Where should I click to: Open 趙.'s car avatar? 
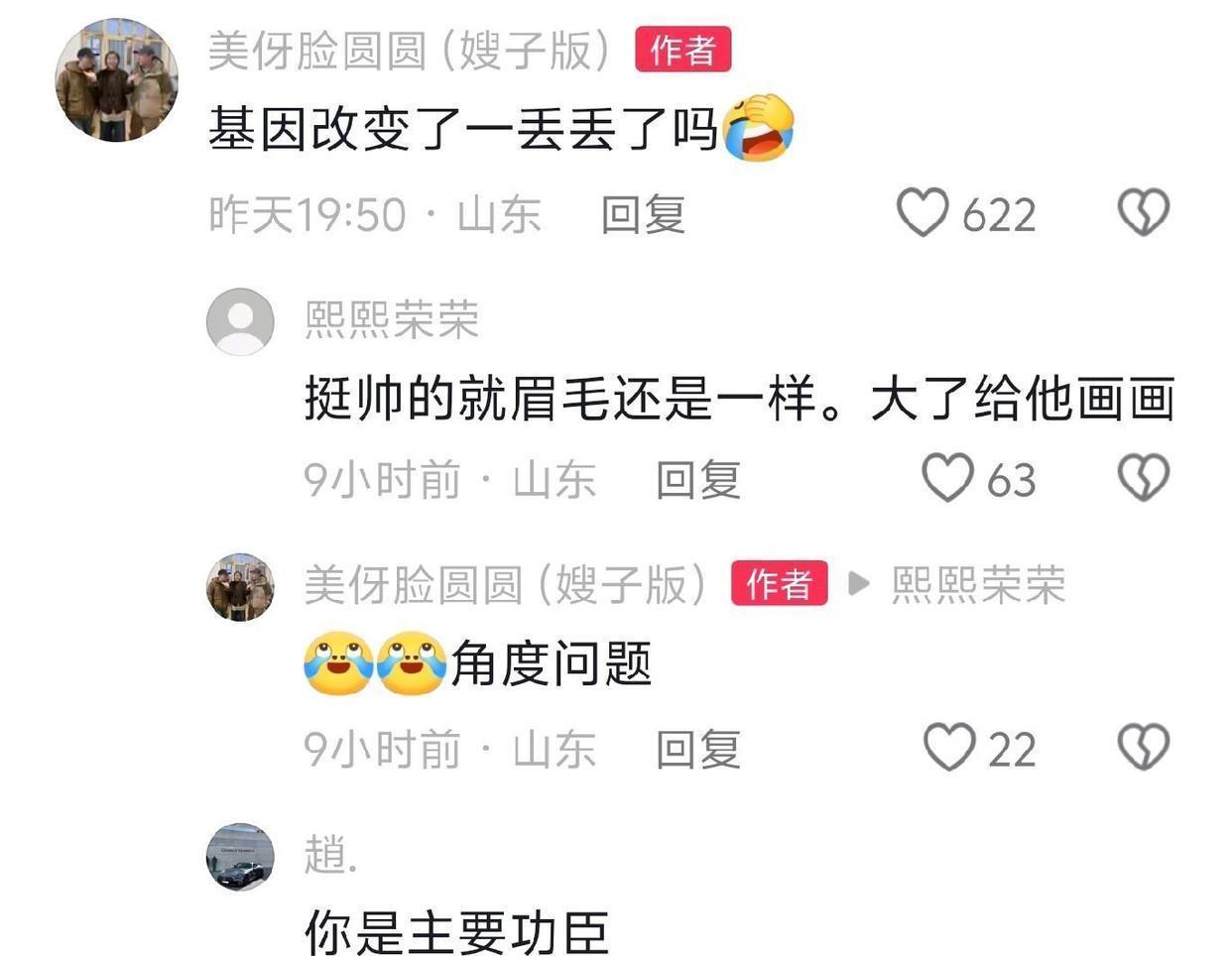click(x=240, y=857)
